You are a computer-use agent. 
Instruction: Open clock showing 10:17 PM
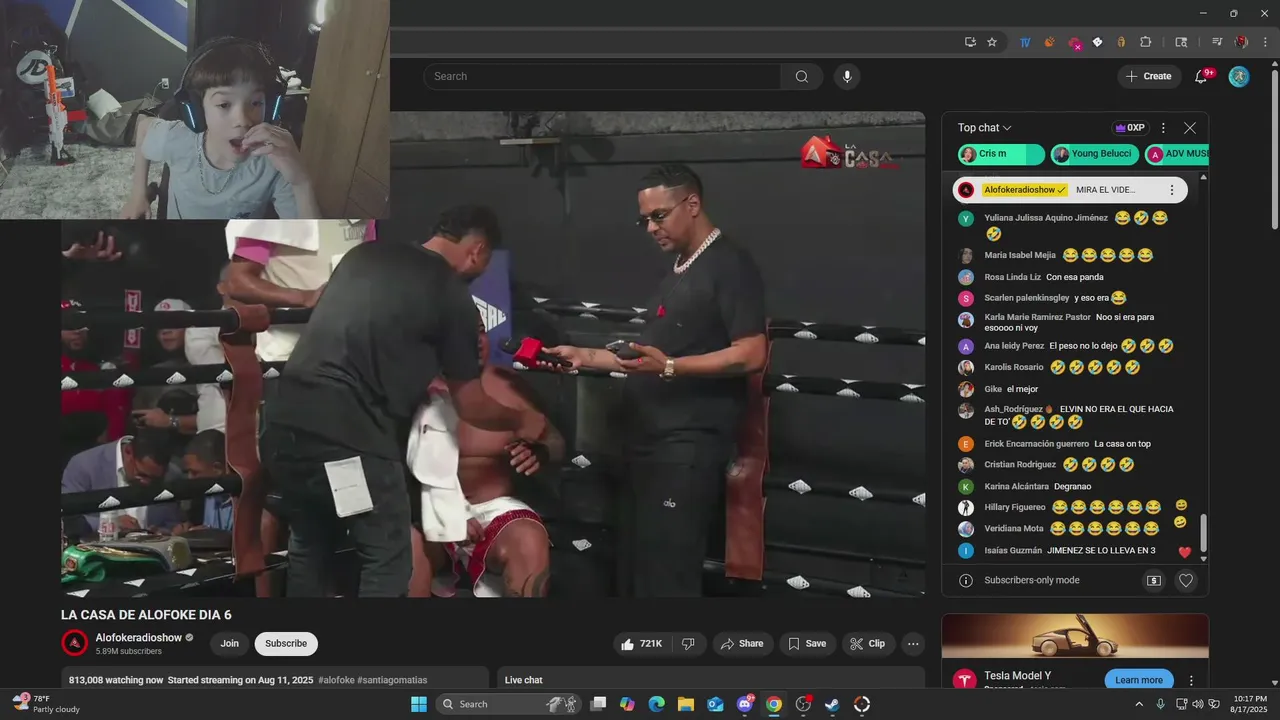[1250, 704]
